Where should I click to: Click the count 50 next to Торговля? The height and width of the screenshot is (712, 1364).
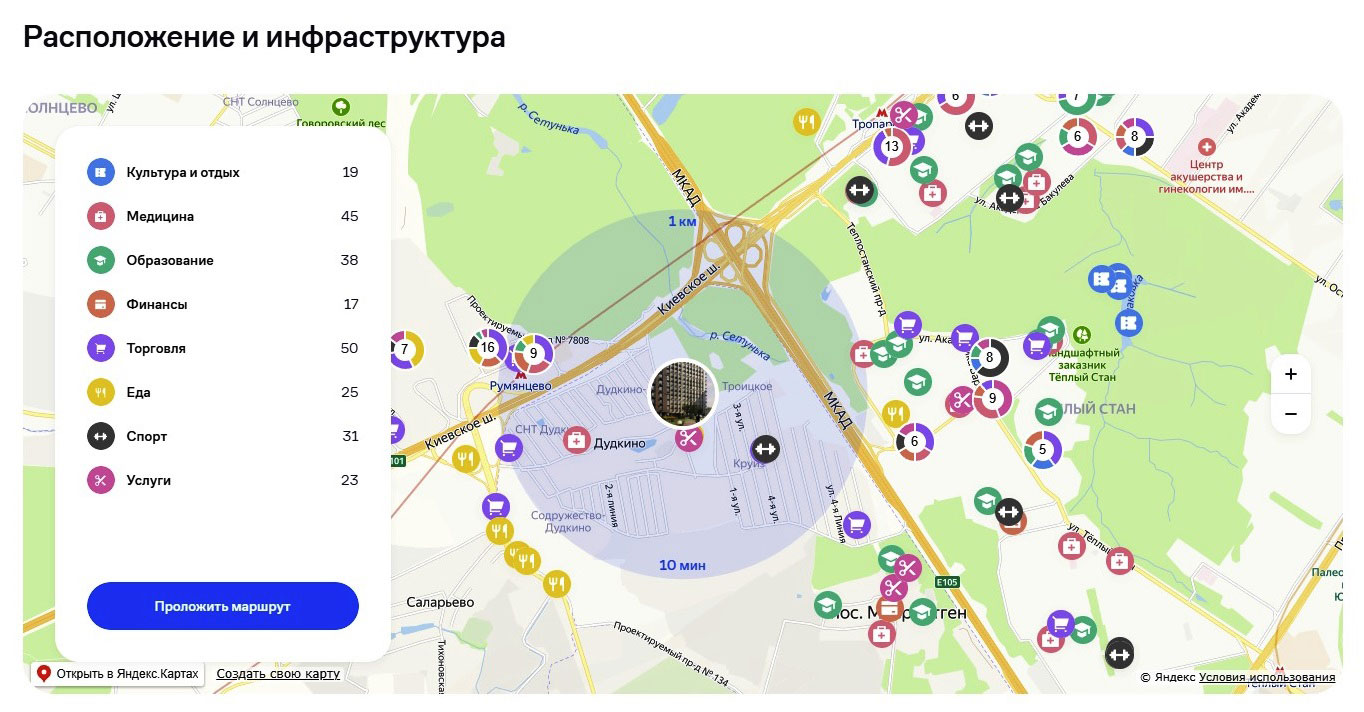point(349,349)
